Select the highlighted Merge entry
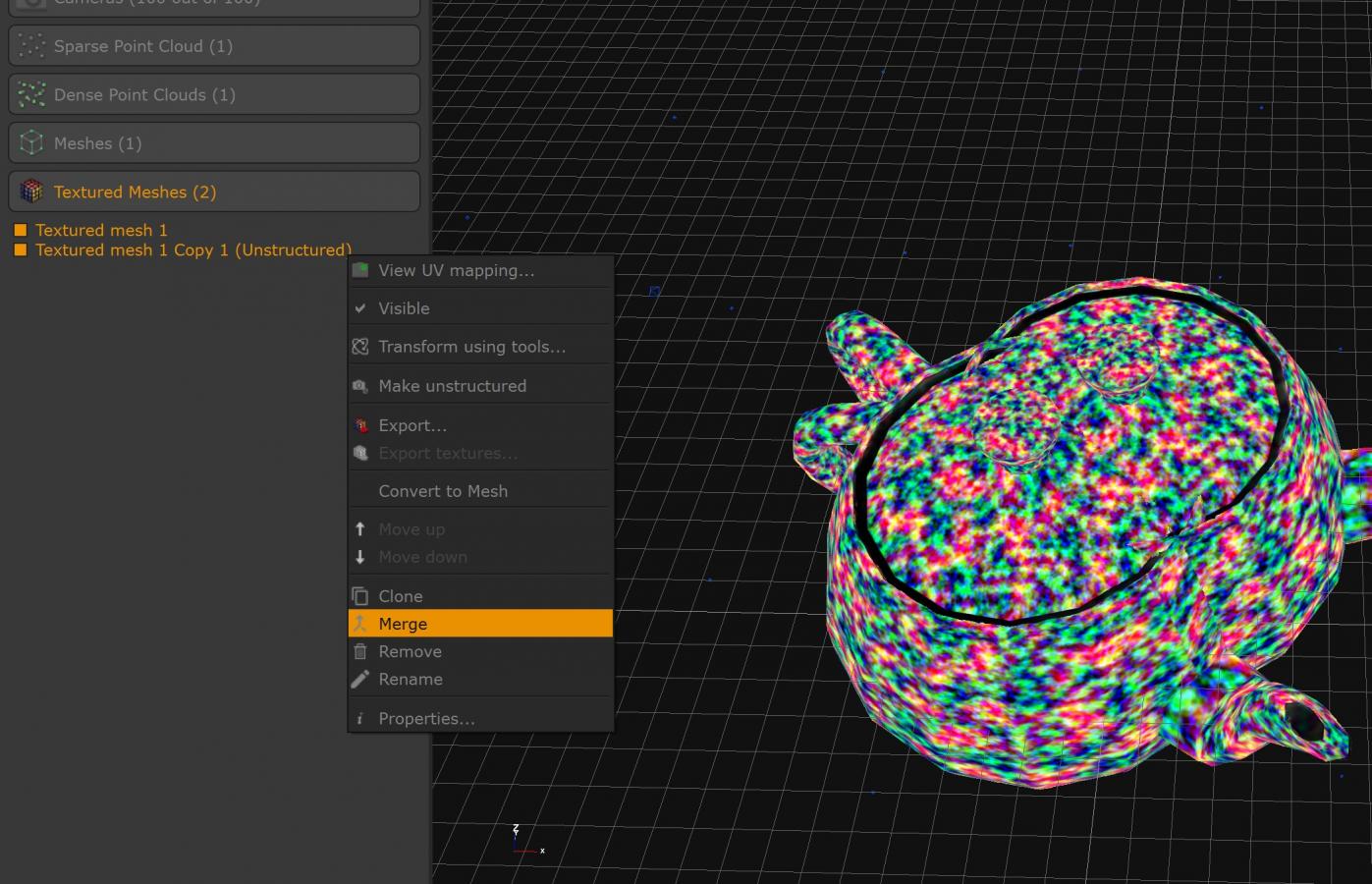This screenshot has height=884, width=1372. coord(480,624)
